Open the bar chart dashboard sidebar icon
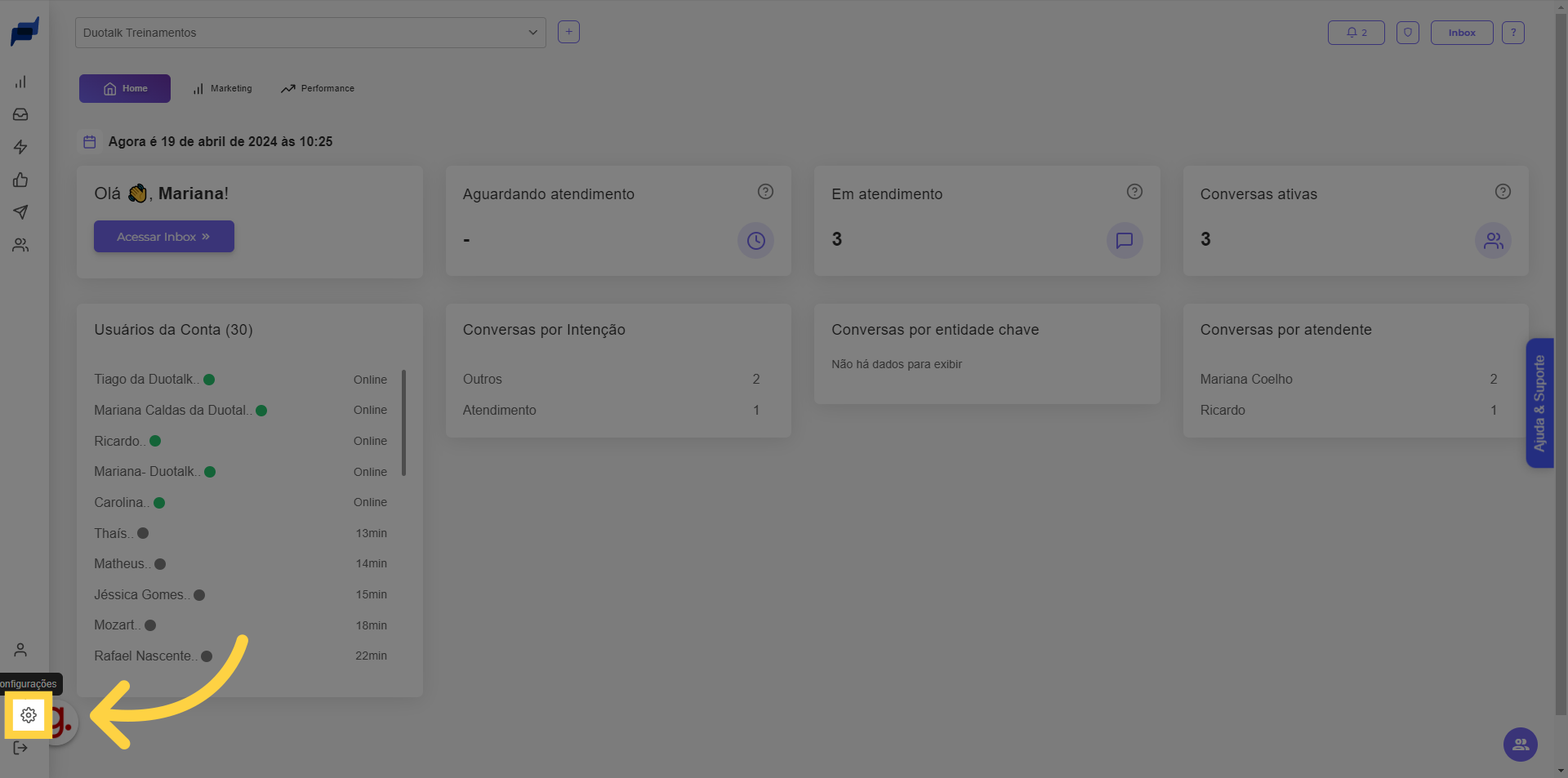Image resolution: width=1568 pixels, height=778 pixels. pyautogui.click(x=20, y=82)
